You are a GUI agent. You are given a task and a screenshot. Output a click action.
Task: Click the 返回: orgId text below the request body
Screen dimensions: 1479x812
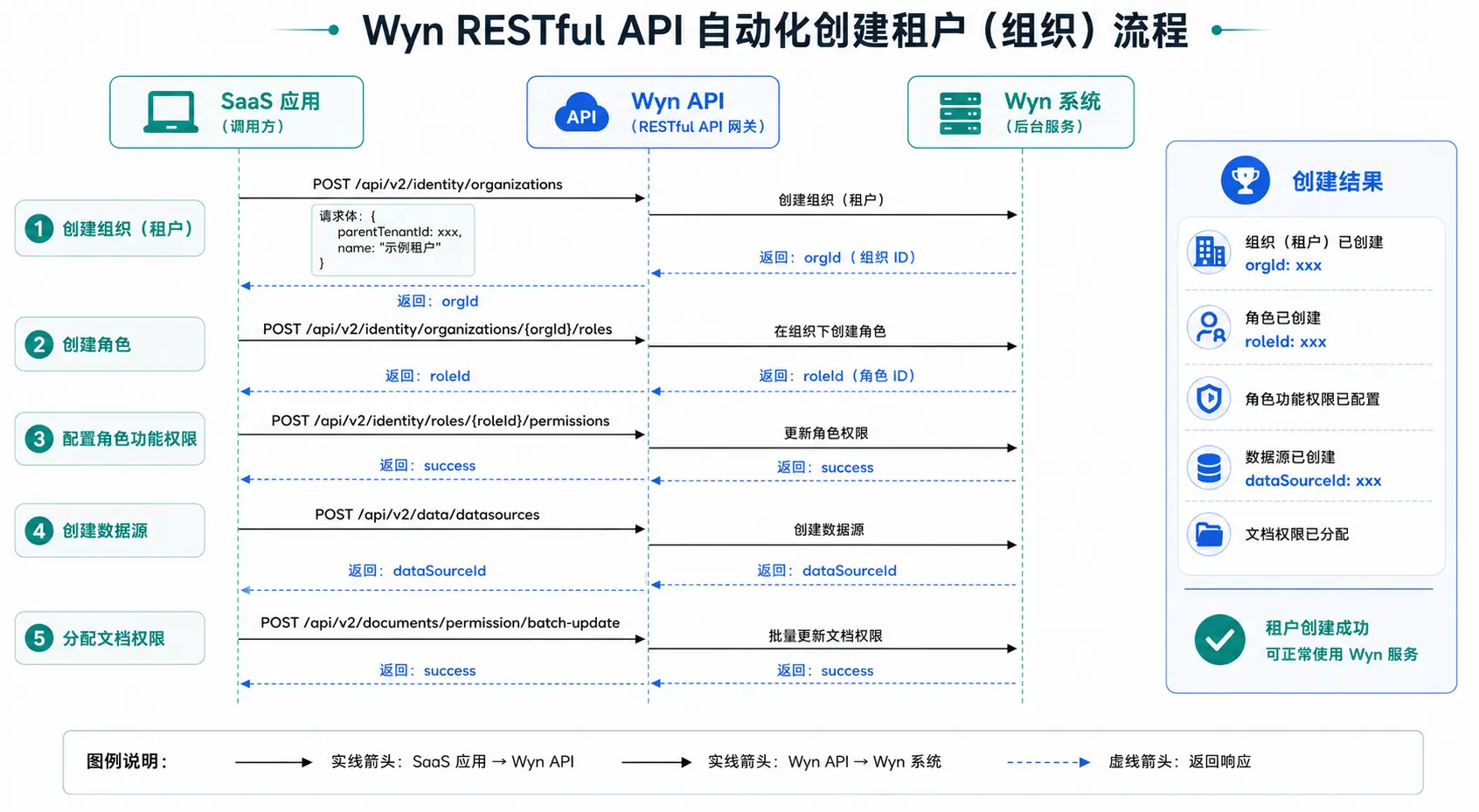point(437,302)
